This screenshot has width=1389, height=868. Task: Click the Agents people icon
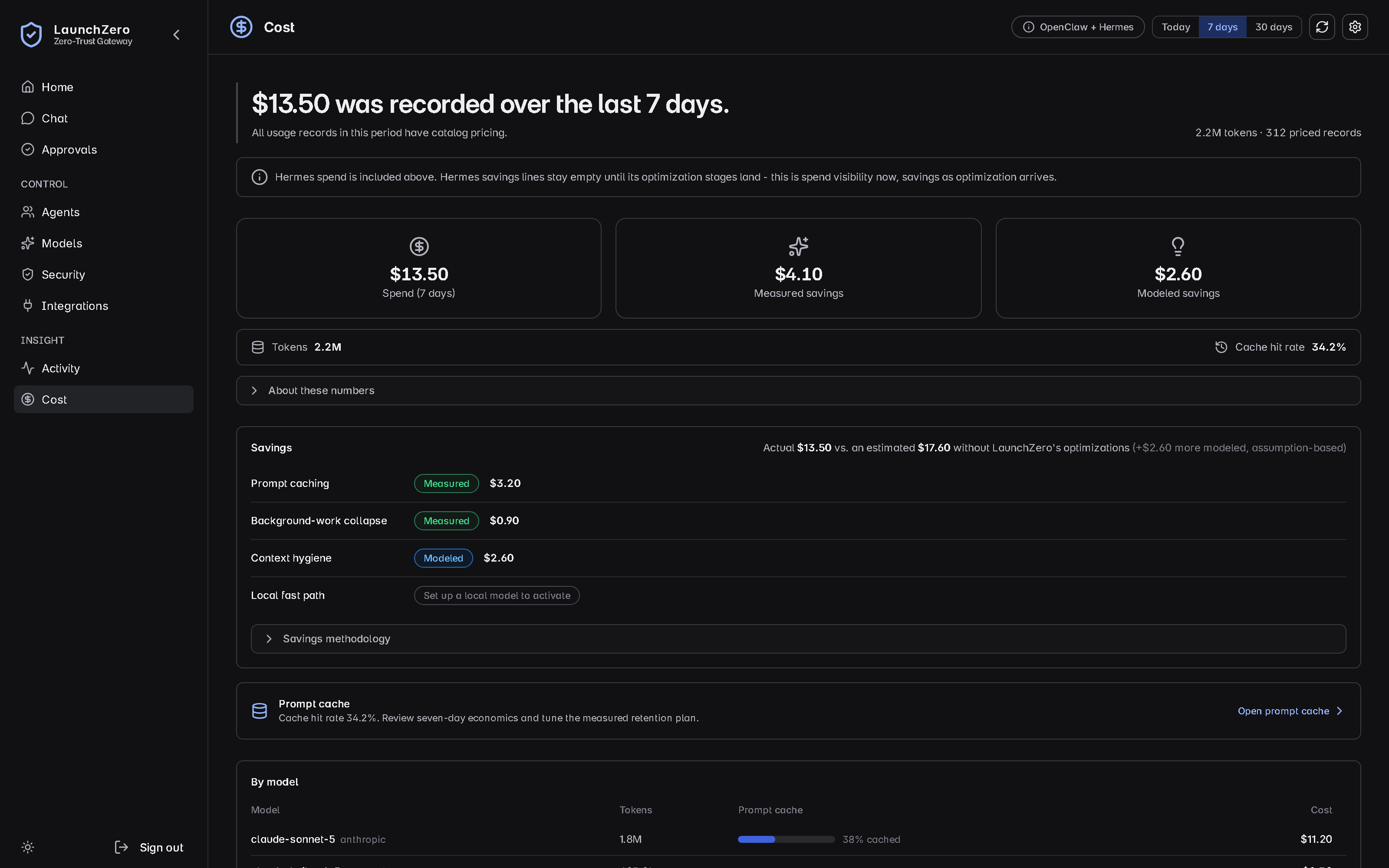click(27, 212)
